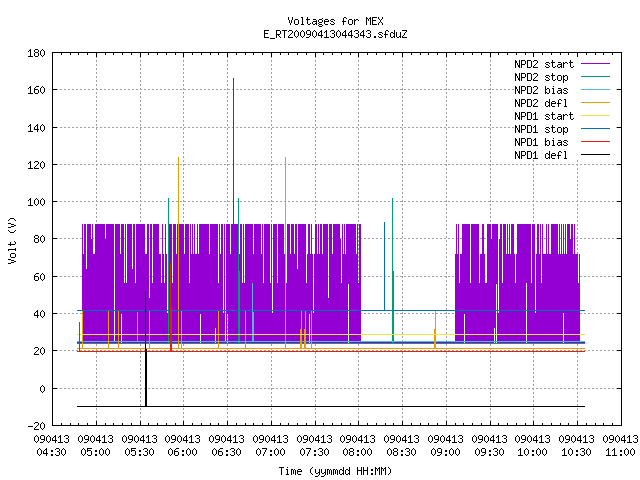640x480 pixels.
Task: Click the purple NPD2 start legend line
Action: [595, 64]
